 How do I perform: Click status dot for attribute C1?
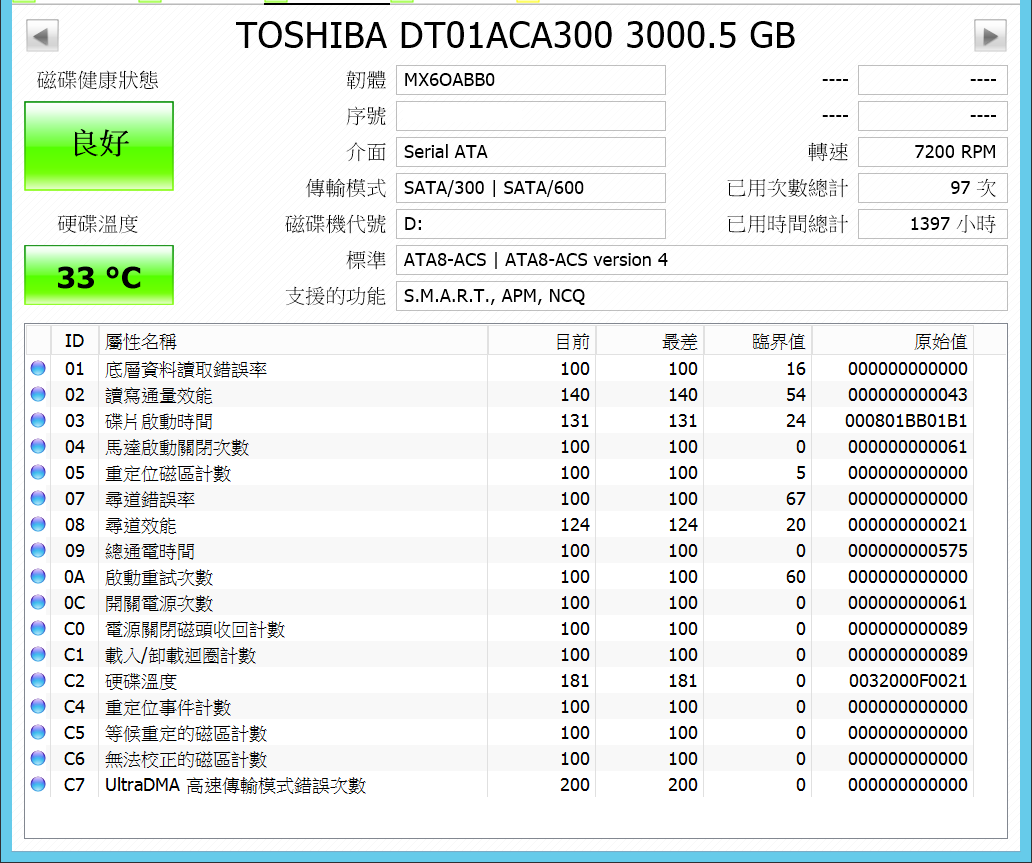coord(38,654)
